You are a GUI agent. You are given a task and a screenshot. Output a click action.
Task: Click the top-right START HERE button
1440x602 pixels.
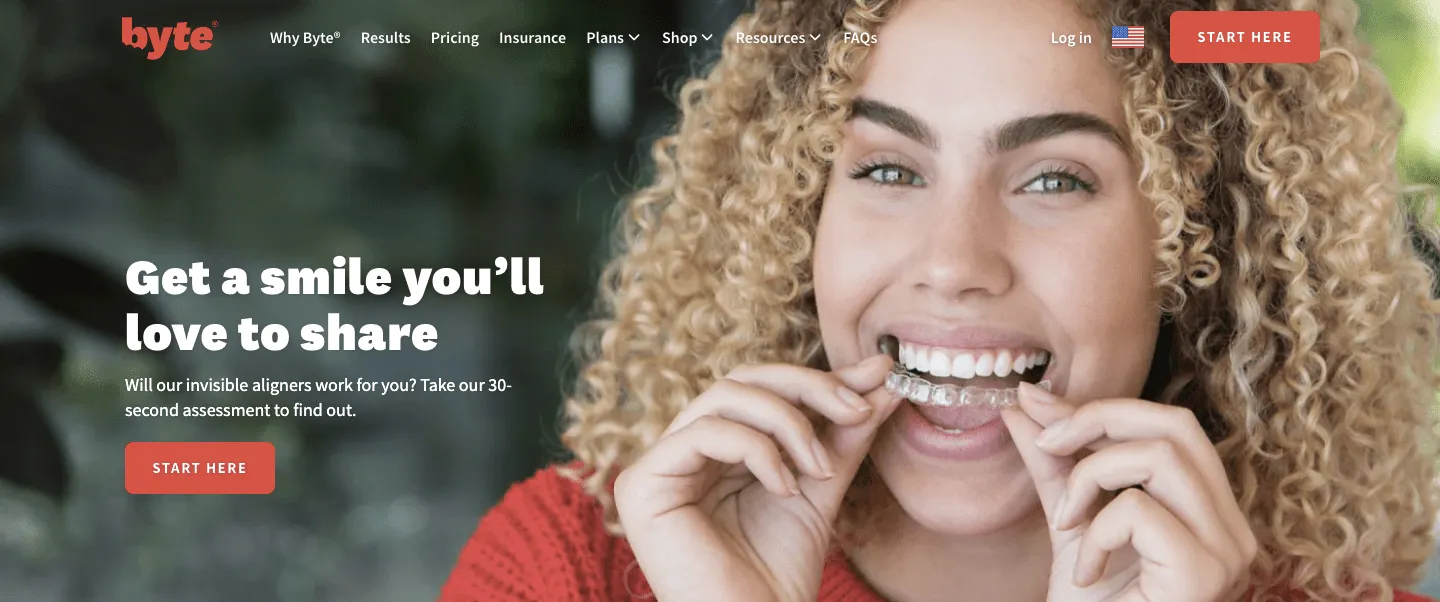1245,37
